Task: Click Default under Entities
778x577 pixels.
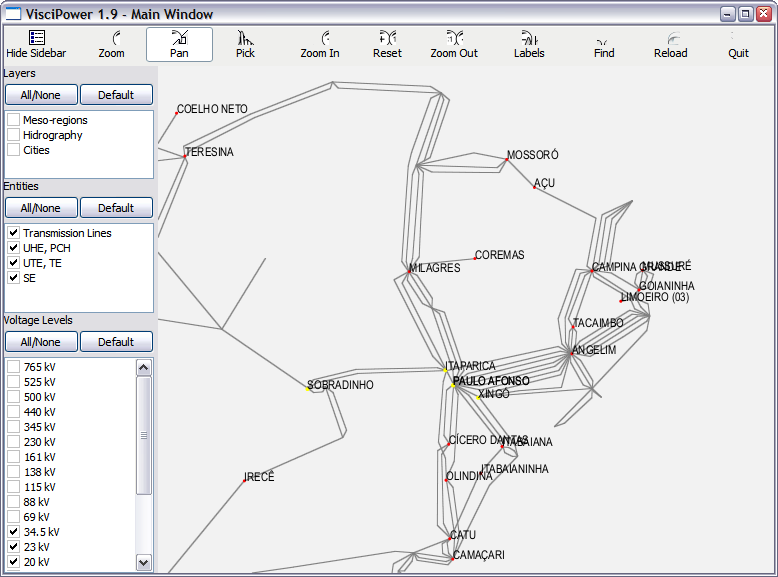Action: tap(116, 208)
